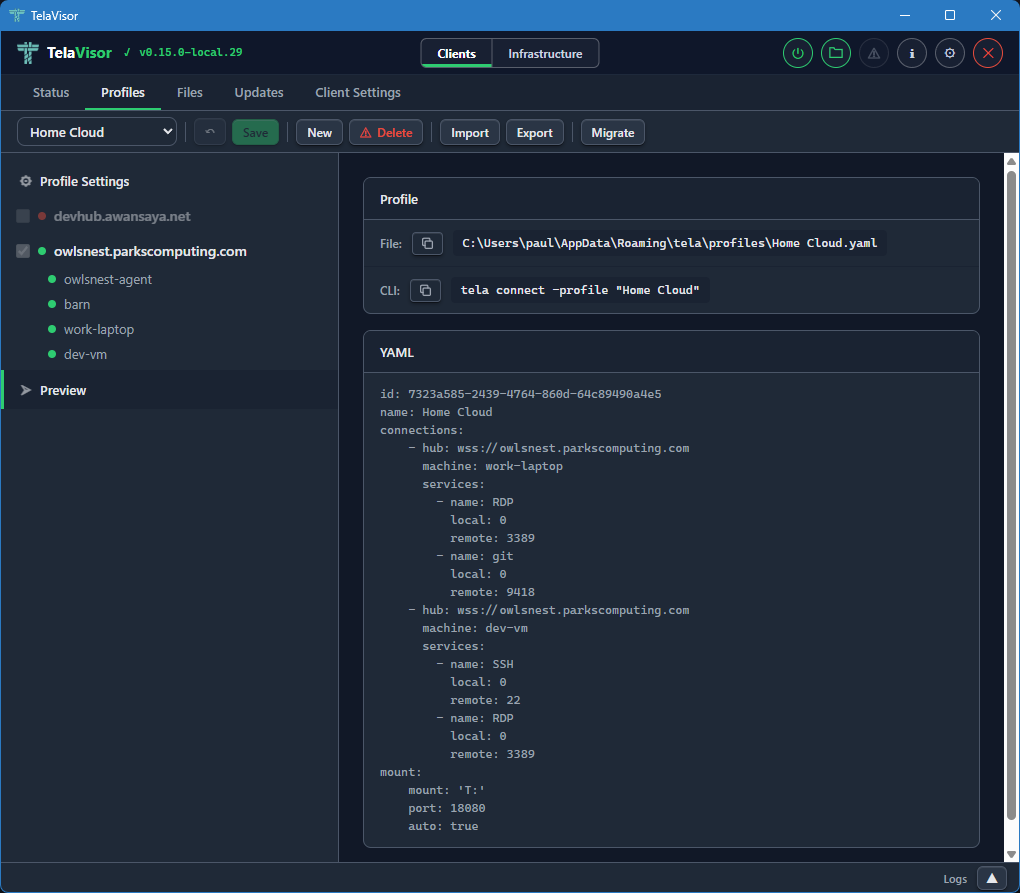
Task: Open the Status tab
Action: point(51,92)
